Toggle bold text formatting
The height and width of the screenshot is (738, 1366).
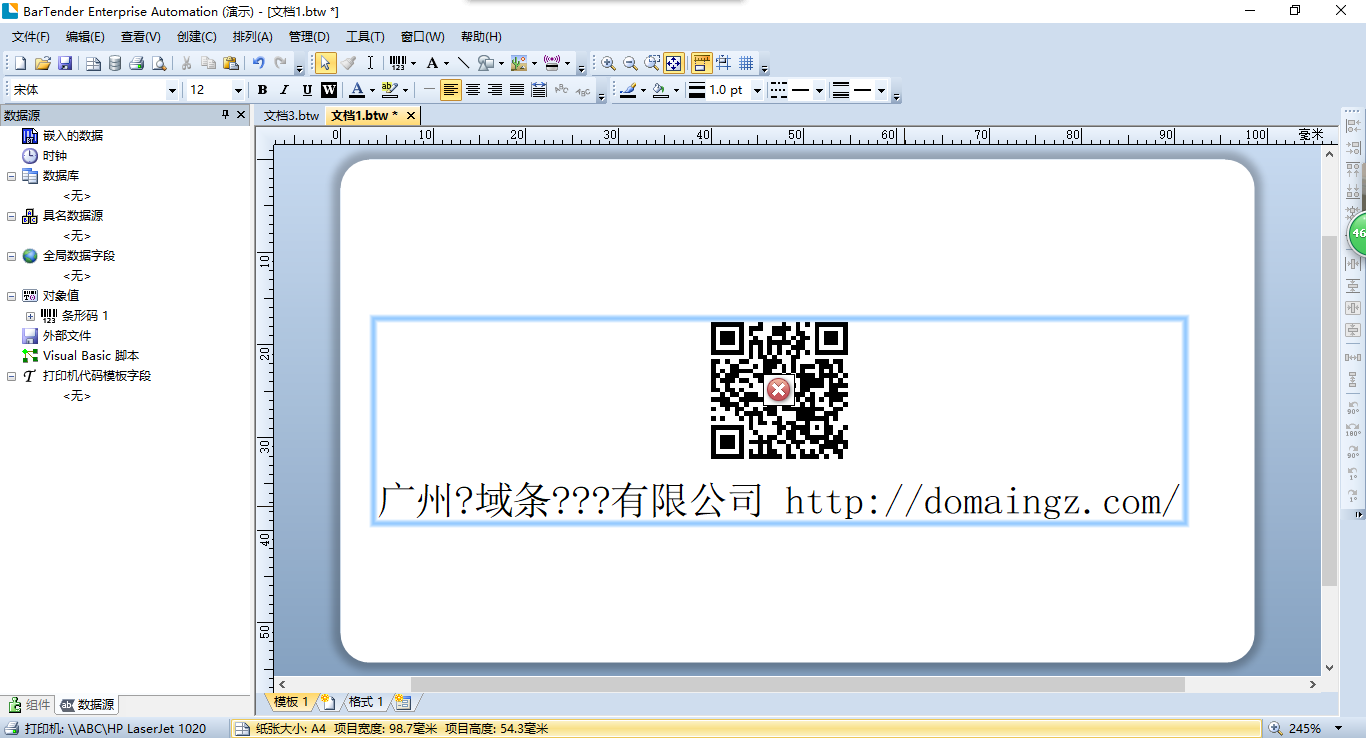tap(262, 90)
